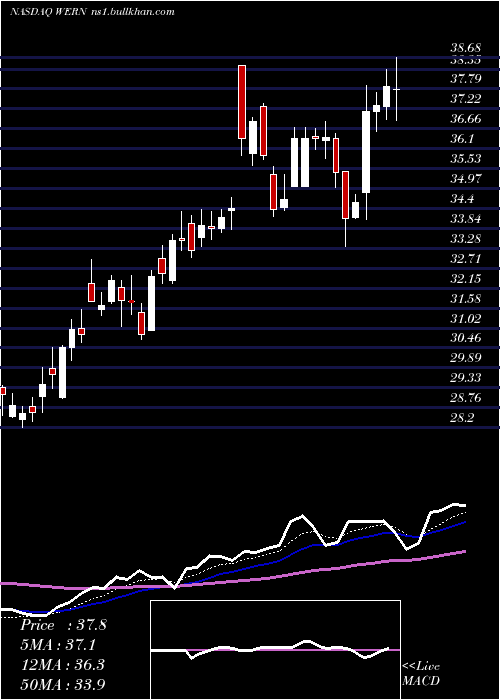Click the Price : 37.8 readout
The width and height of the screenshot is (500, 700).
pos(63,625)
